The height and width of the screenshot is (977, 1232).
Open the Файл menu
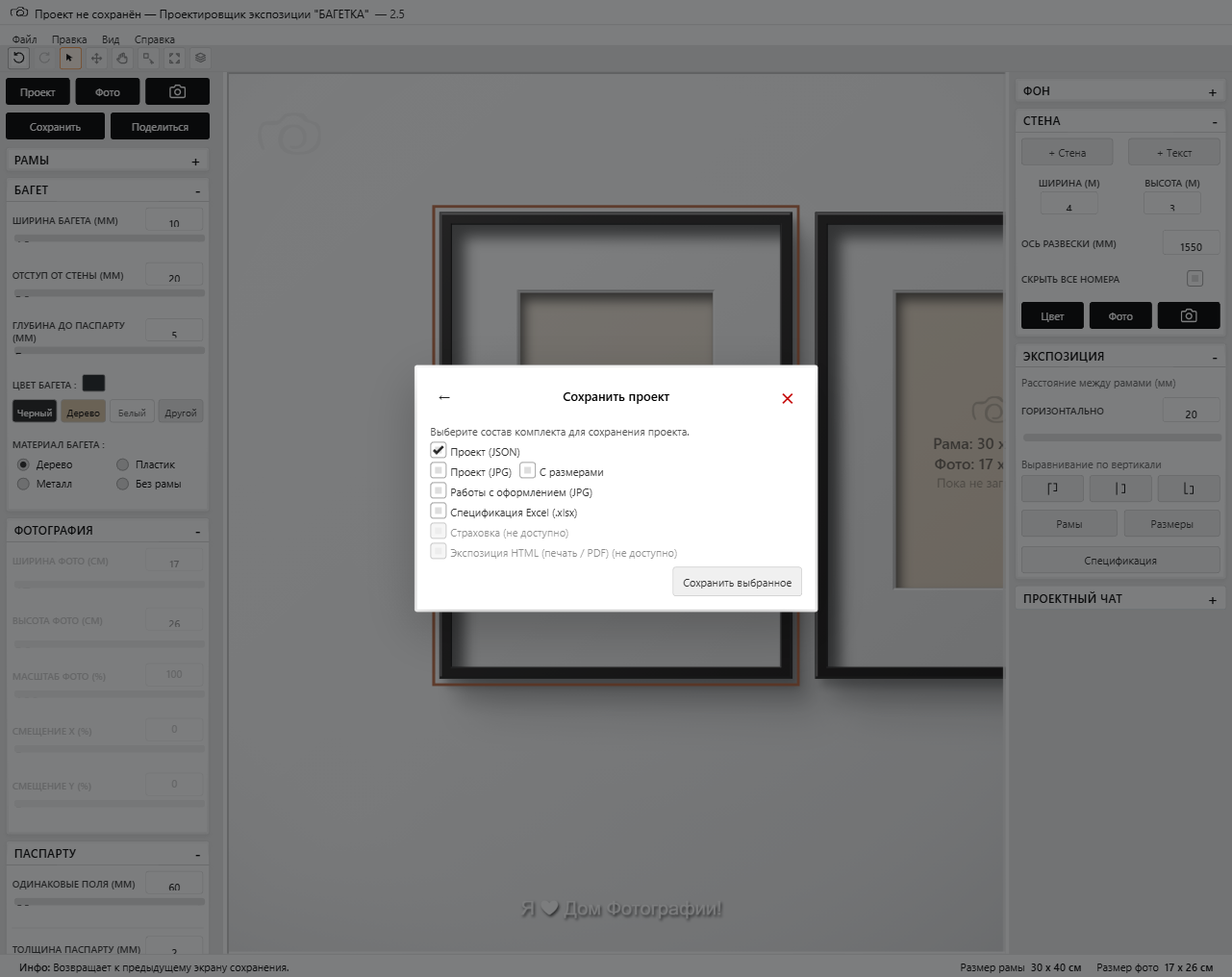[x=25, y=39]
